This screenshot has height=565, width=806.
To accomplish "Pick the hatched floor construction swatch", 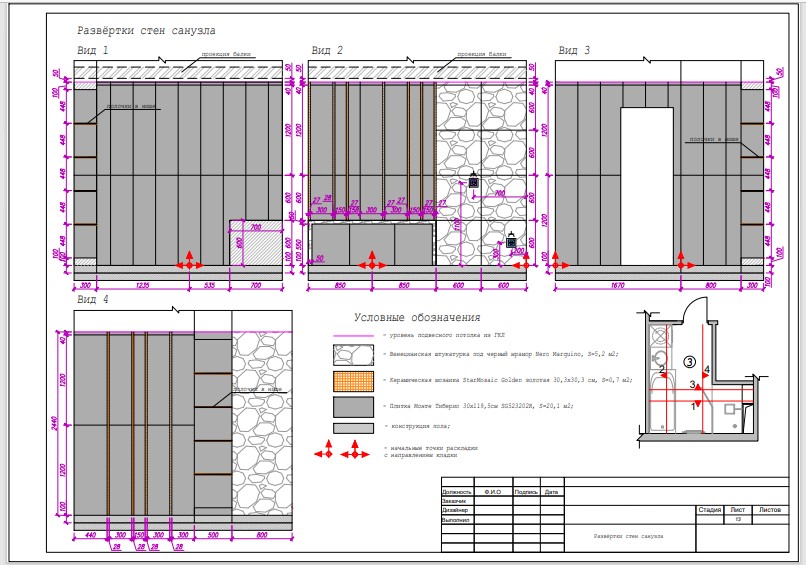I will tap(353, 428).
